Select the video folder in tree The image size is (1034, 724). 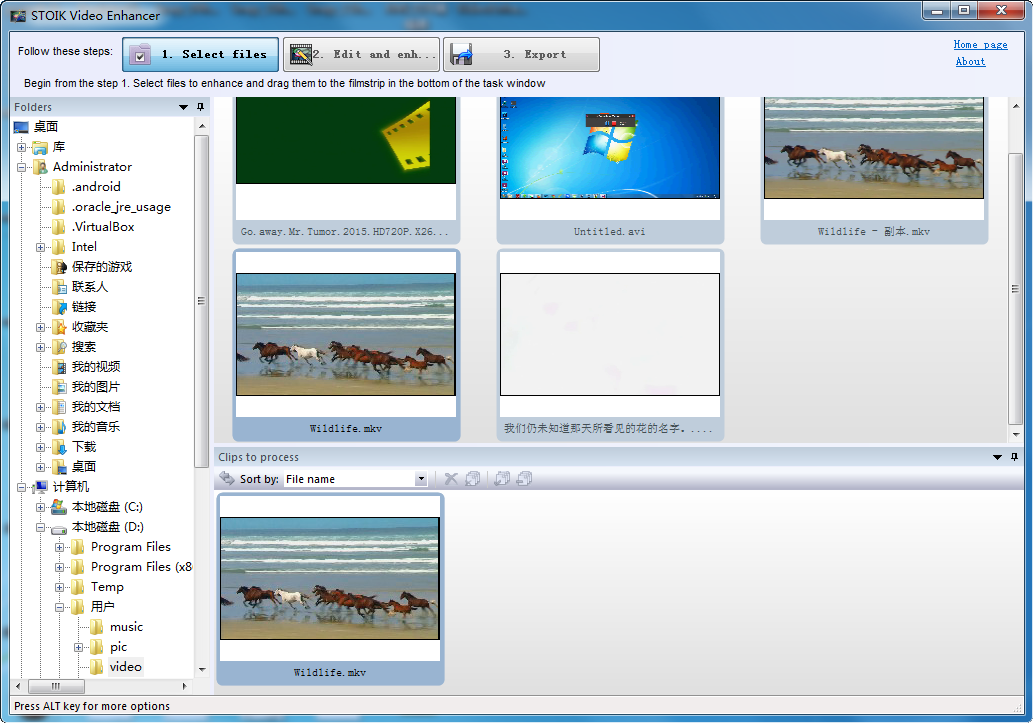click(126, 667)
